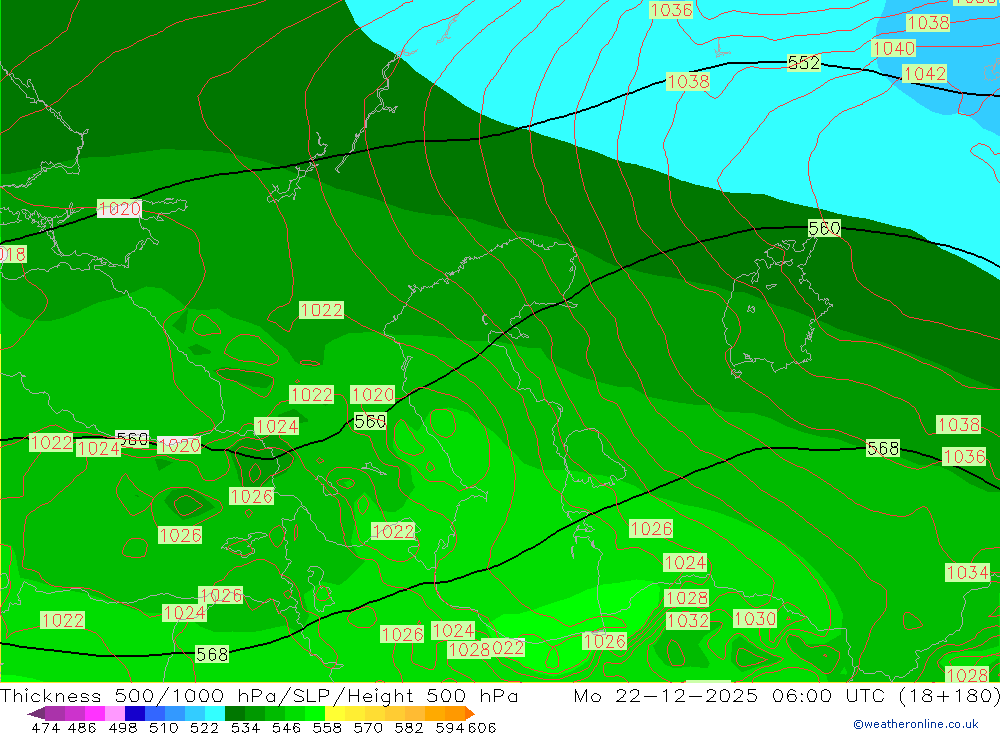
Task: Click the 534 legend value
Action: coord(246,727)
